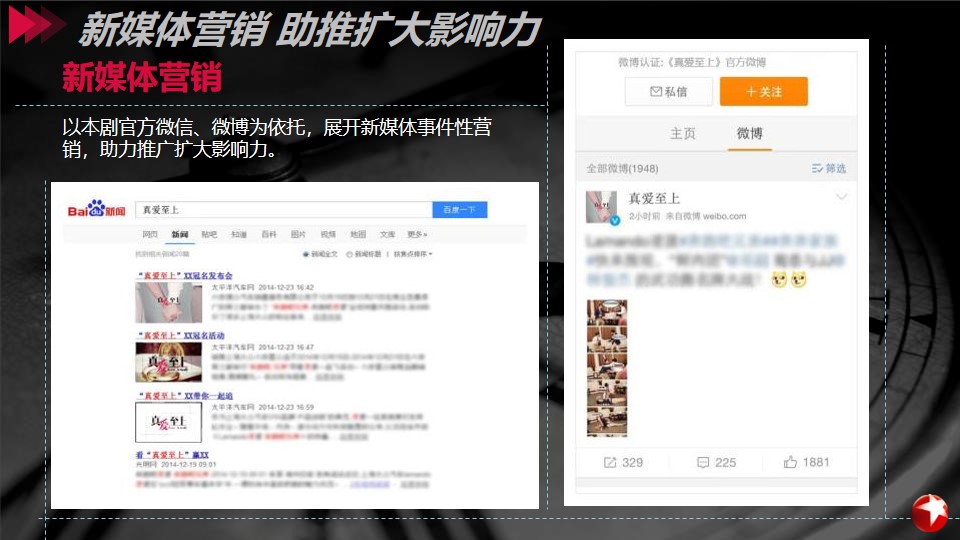Open the 图片 tab

click(x=298, y=234)
